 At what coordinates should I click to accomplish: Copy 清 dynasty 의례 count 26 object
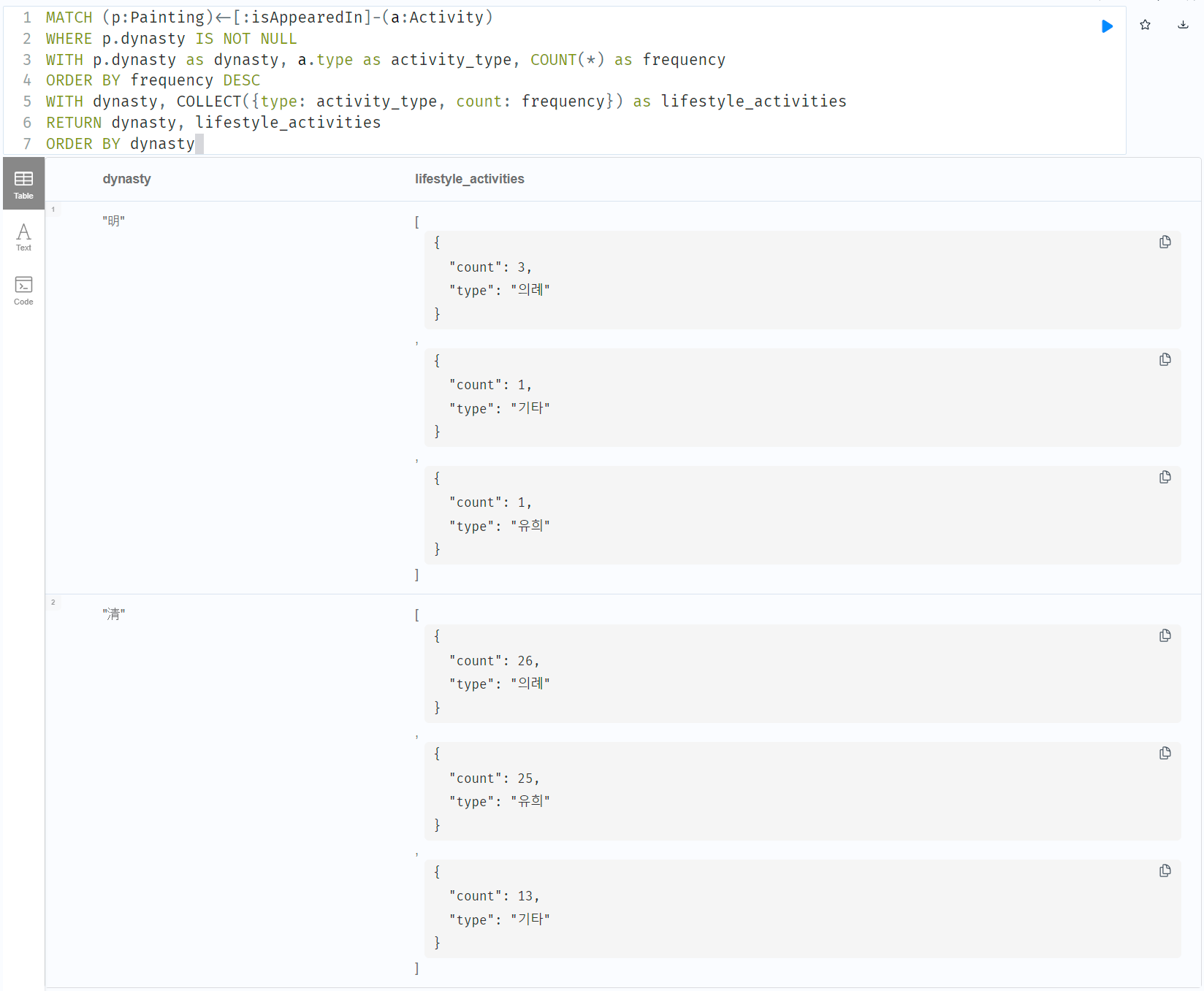click(1165, 636)
